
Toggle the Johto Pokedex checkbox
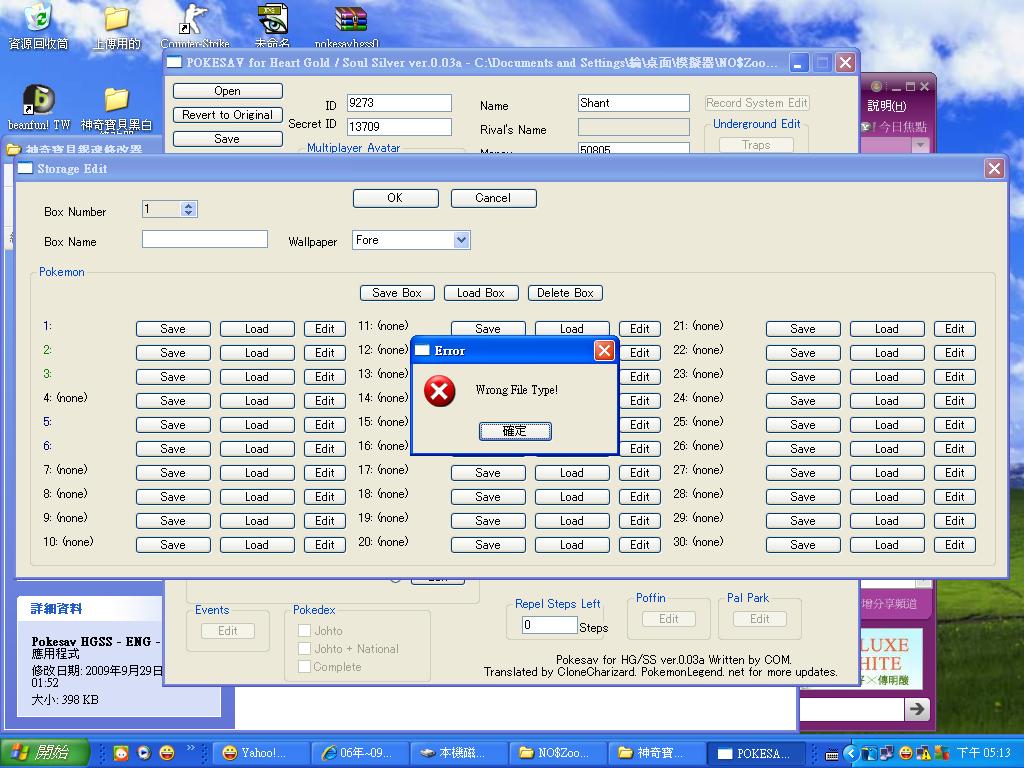pos(304,631)
